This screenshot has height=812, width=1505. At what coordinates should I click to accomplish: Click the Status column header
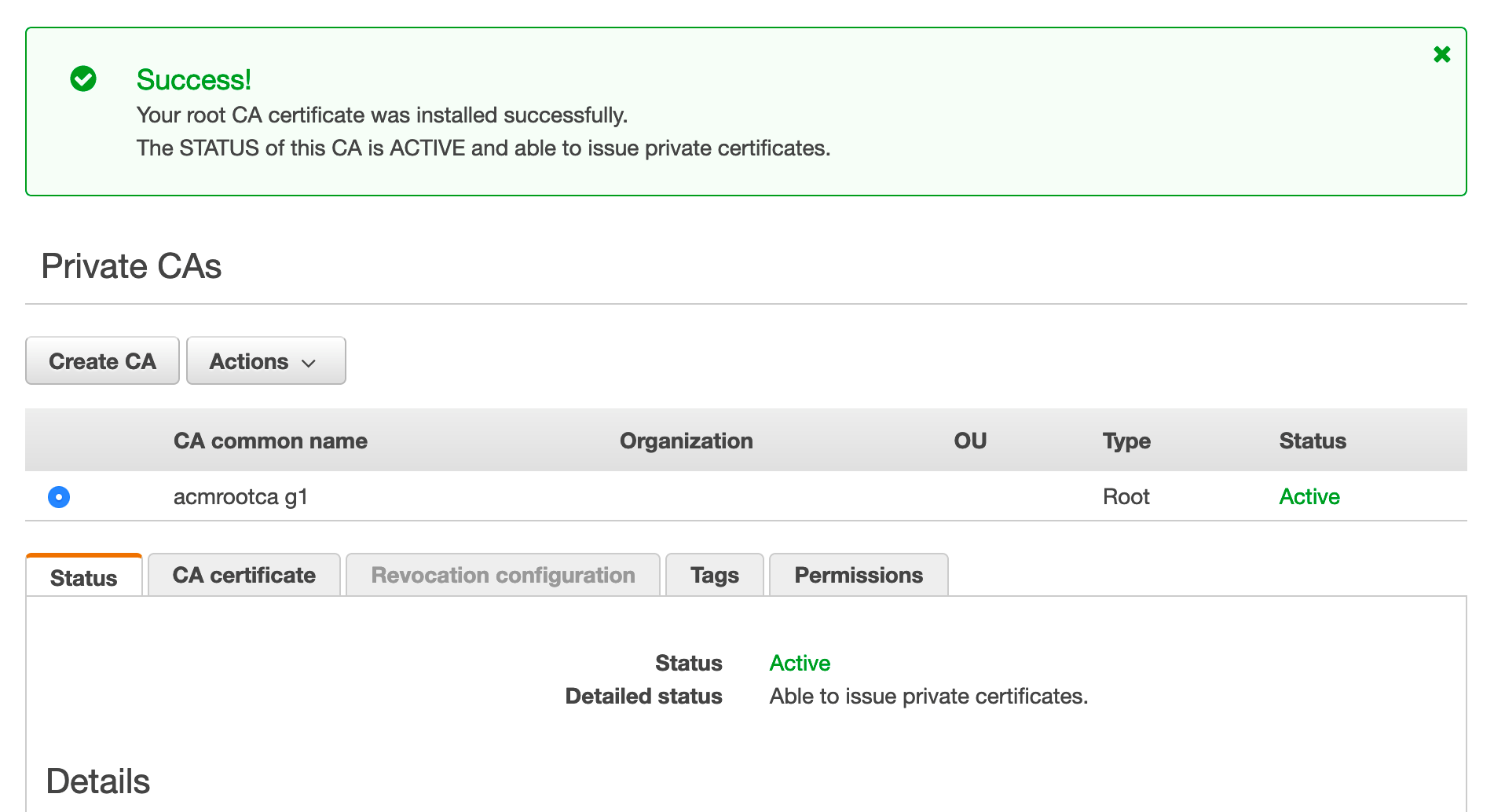pos(1313,441)
